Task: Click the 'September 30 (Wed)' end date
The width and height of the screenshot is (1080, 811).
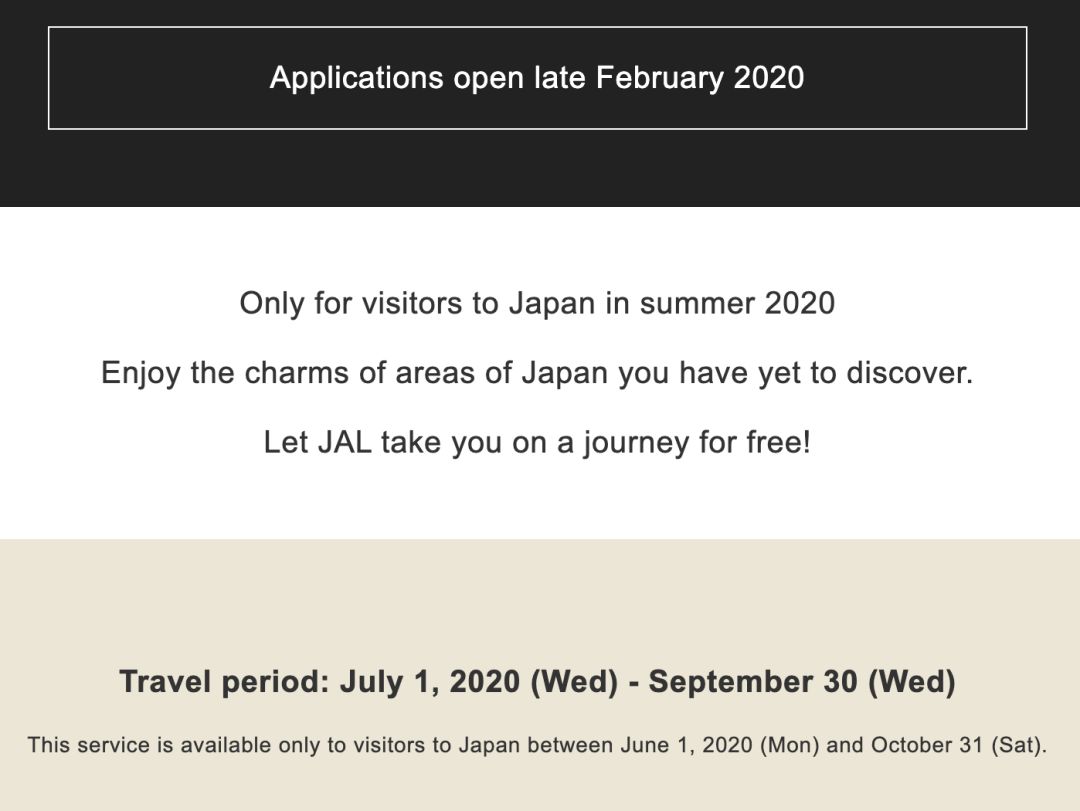Action: click(x=802, y=681)
